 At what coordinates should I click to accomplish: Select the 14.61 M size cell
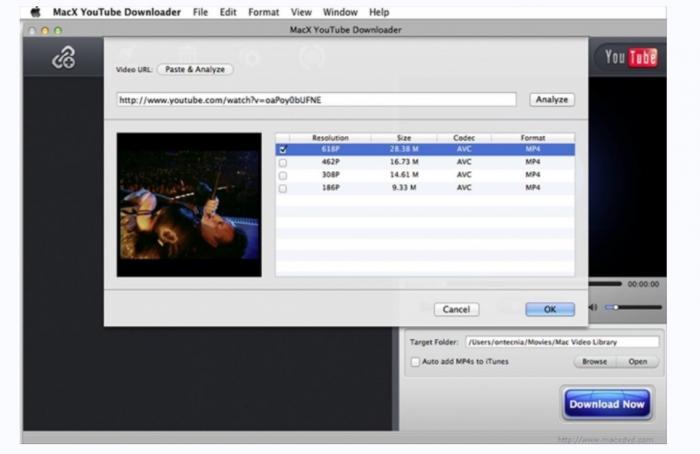(404, 175)
